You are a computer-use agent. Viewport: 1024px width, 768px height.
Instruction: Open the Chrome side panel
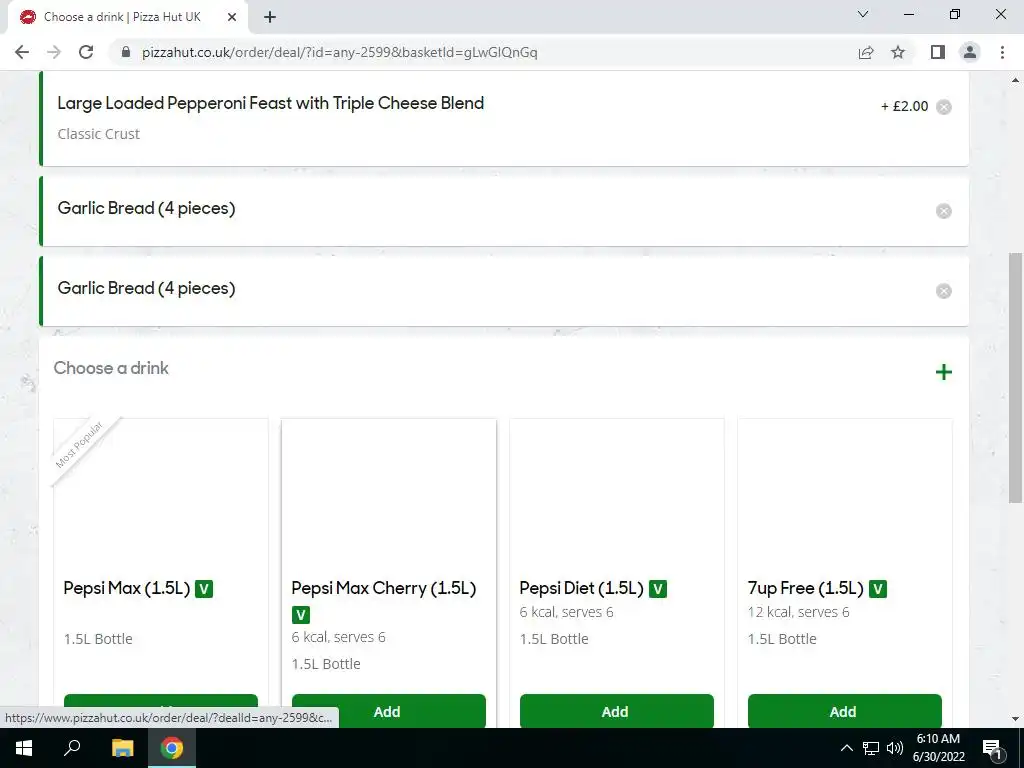point(938,52)
